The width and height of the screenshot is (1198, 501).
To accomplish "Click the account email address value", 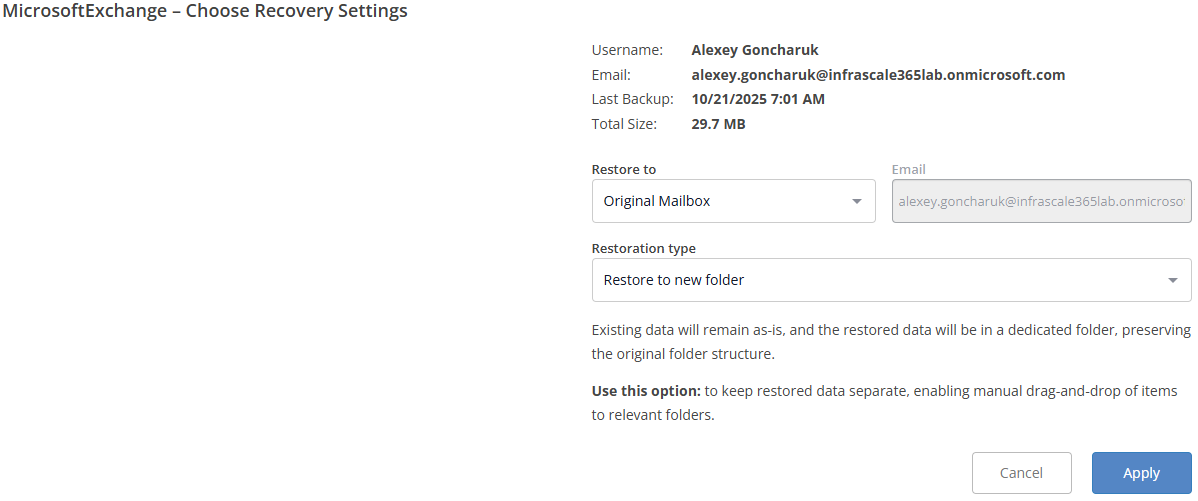I will coord(878,75).
